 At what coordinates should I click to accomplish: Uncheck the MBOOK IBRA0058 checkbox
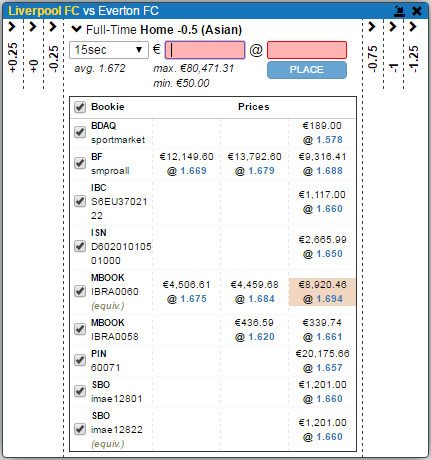pyautogui.click(x=80, y=329)
